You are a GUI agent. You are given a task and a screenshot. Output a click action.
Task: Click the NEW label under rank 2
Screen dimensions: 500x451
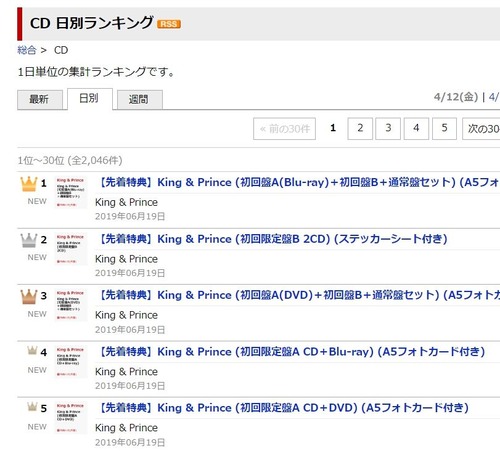click(x=37, y=257)
